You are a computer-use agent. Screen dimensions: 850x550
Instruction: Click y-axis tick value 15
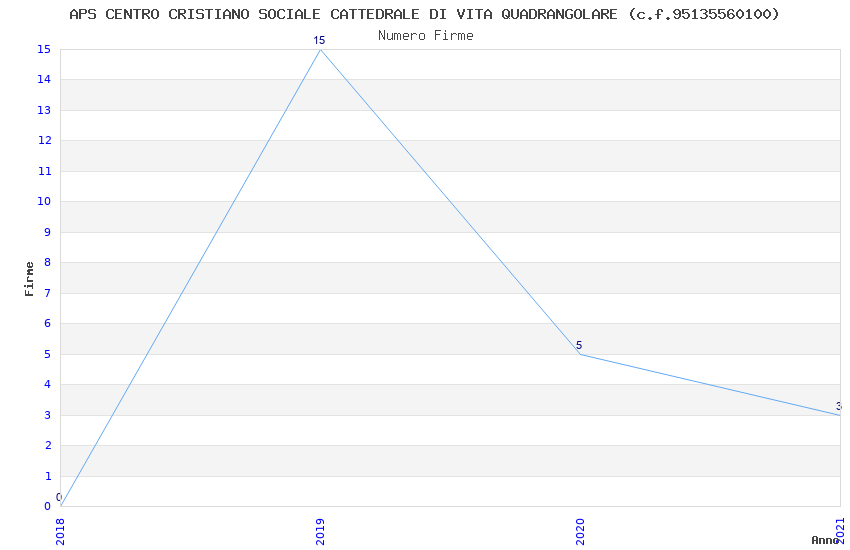point(44,49)
